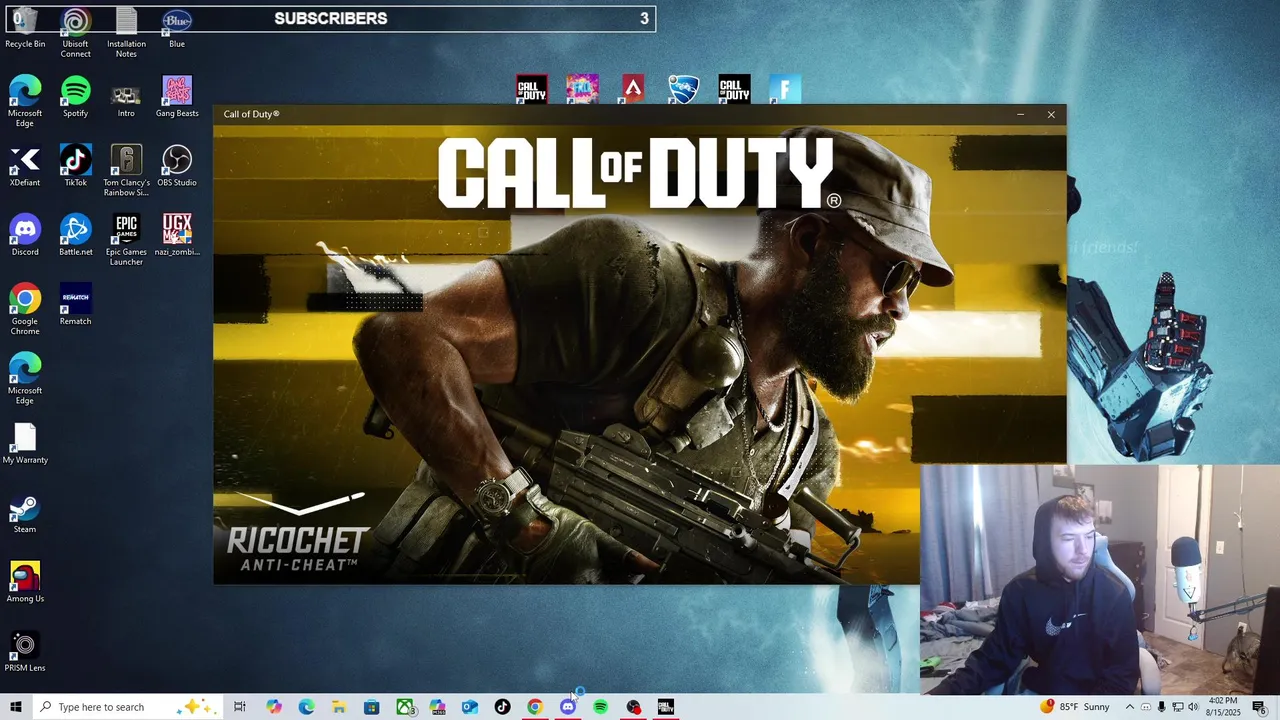Click the taskbar search box
Image resolution: width=1280 pixels, height=720 pixels.
129,707
